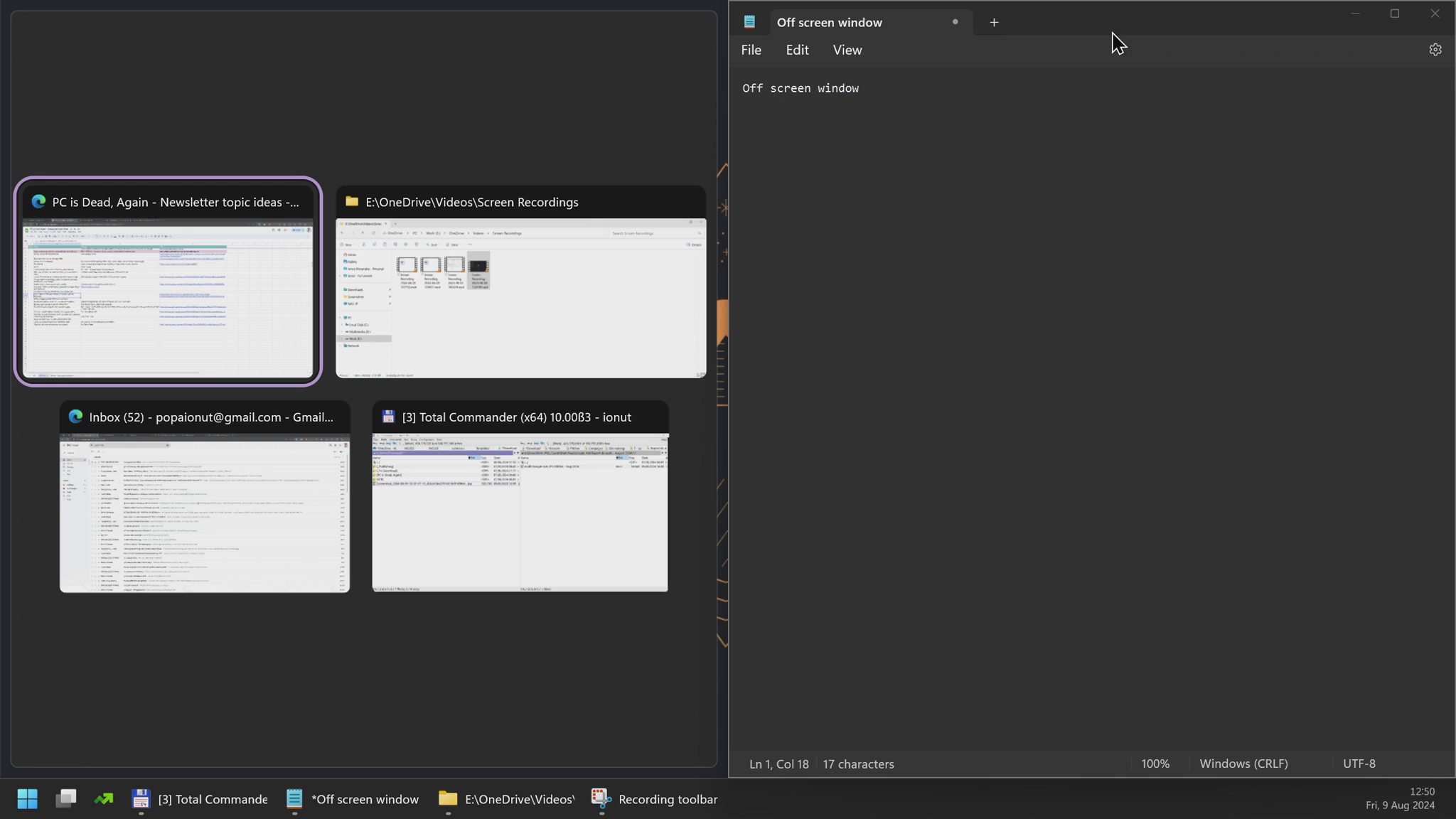The image size is (1456, 819).
Task: Open the View menu
Action: coord(847,50)
